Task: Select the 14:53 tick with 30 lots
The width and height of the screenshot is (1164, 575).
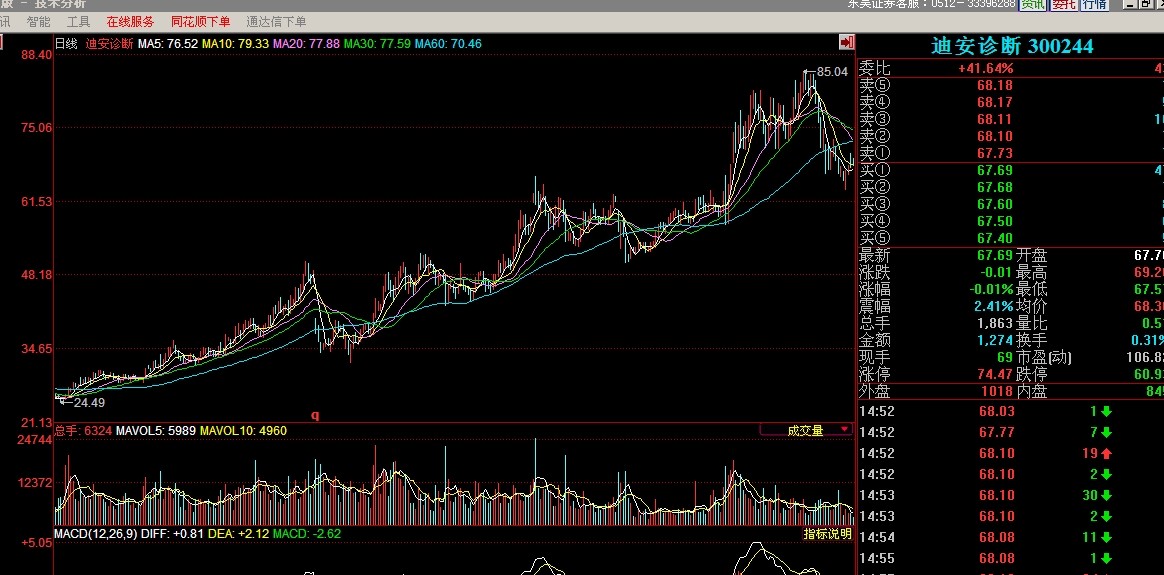Action: (1011, 496)
